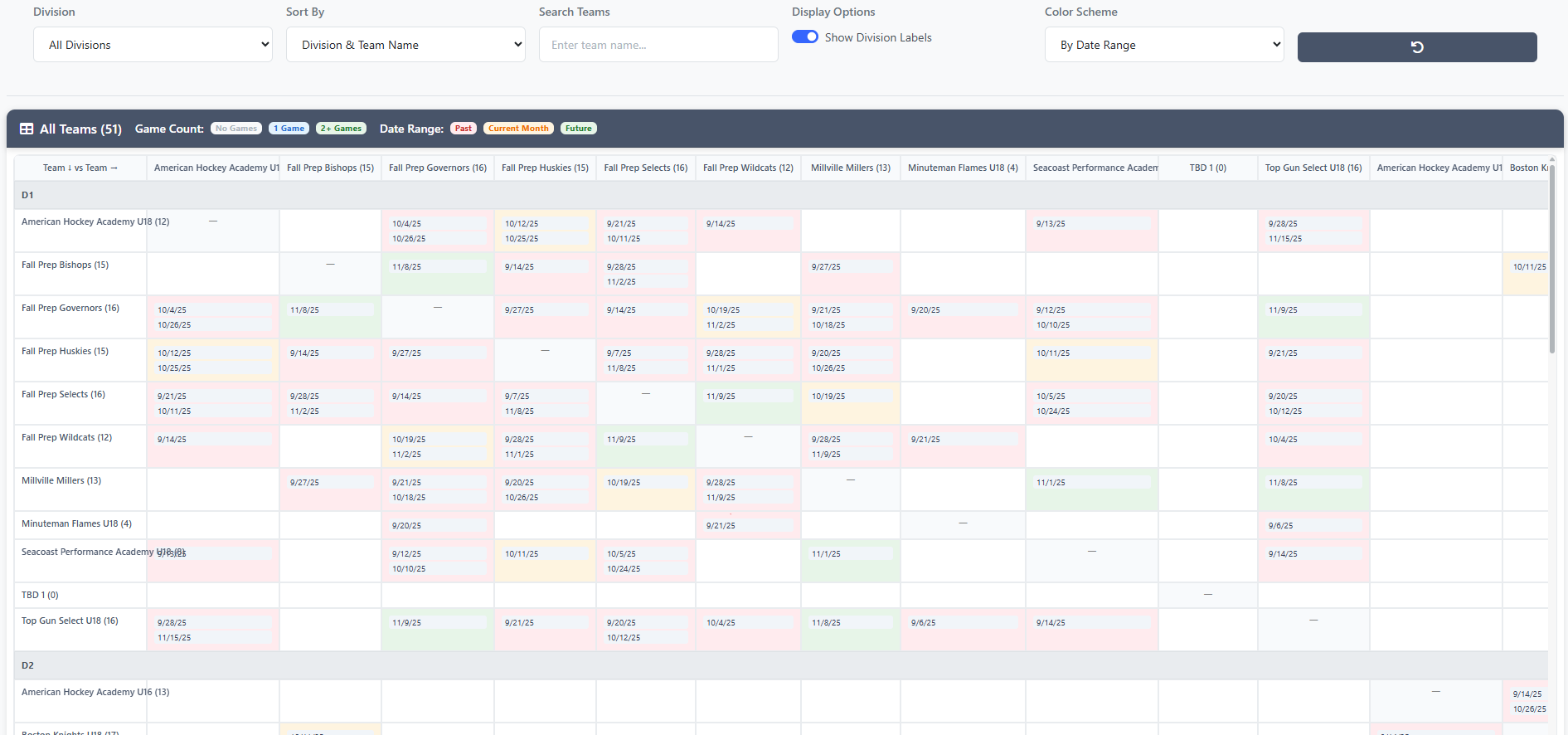The height and width of the screenshot is (735, 1568).
Task: Click the No Games legend badge
Action: (236, 129)
